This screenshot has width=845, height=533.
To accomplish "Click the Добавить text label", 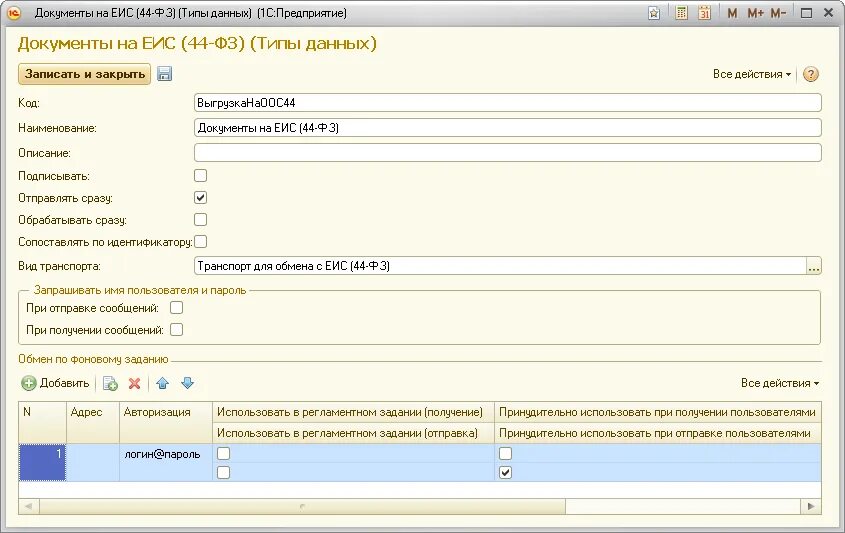I will (65, 383).
